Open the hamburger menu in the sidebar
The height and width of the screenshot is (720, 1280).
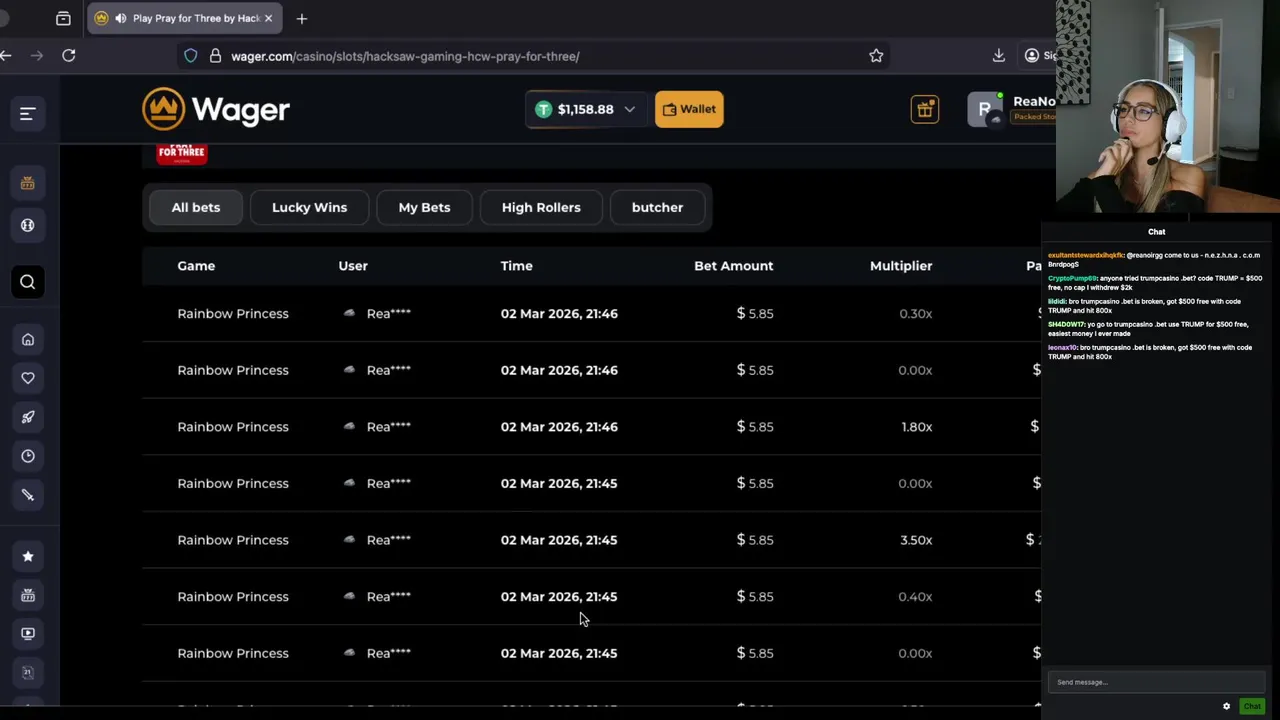[27, 114]
